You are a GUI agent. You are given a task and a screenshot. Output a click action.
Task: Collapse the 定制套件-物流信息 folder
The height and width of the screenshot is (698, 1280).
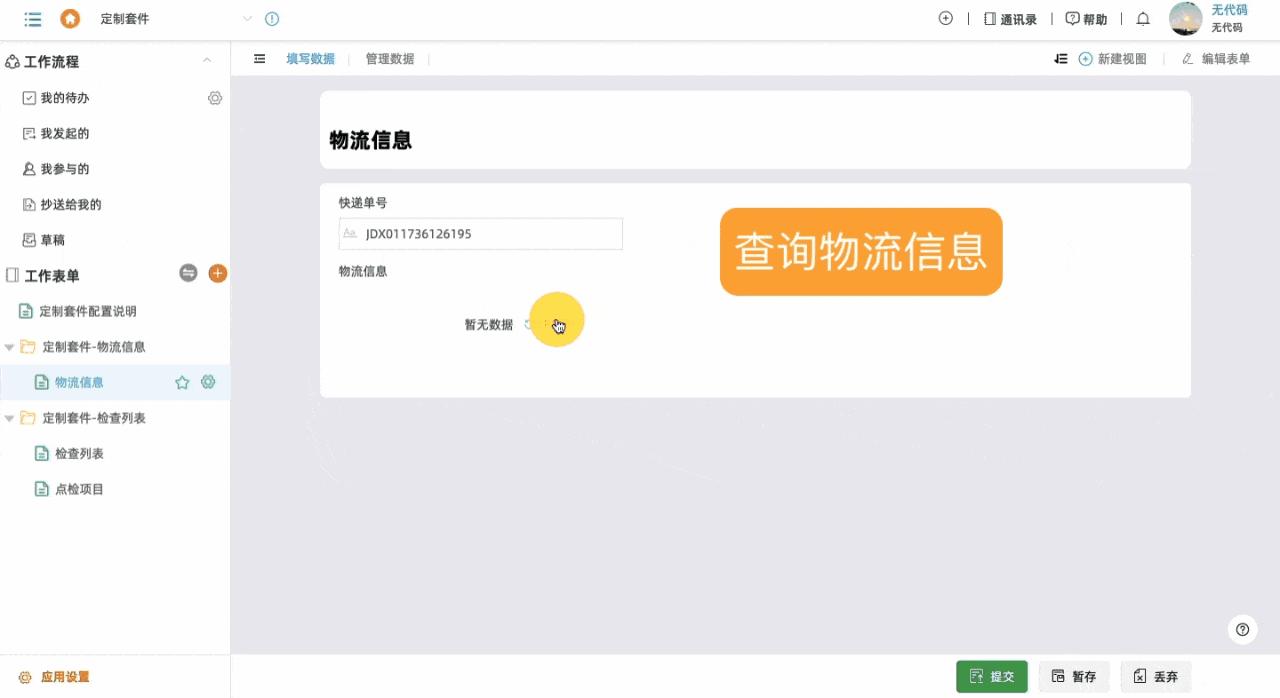pyautogui.click(x=10, y=346)
